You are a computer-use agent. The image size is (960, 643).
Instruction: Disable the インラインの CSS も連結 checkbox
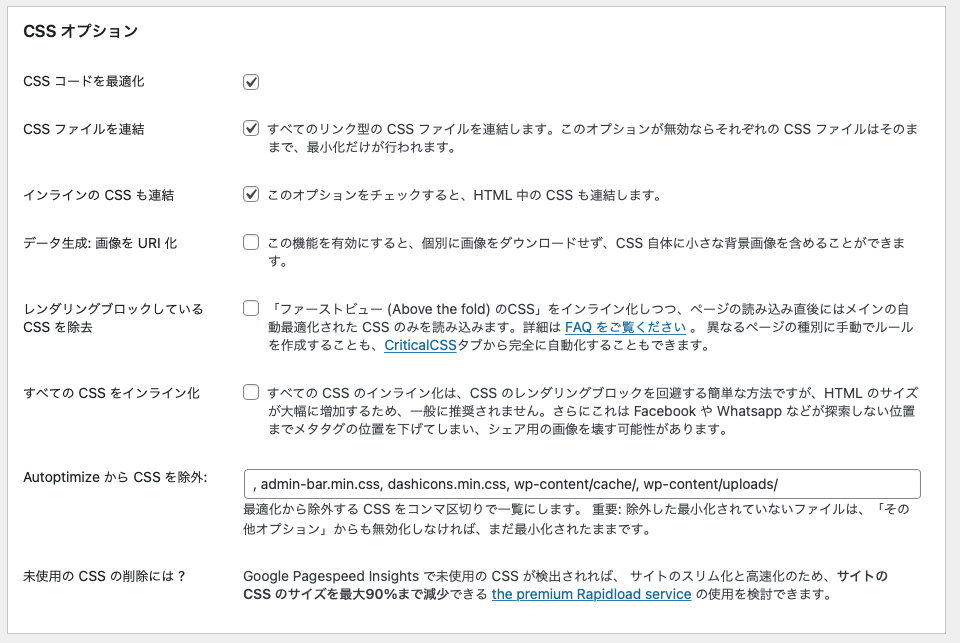251,195
